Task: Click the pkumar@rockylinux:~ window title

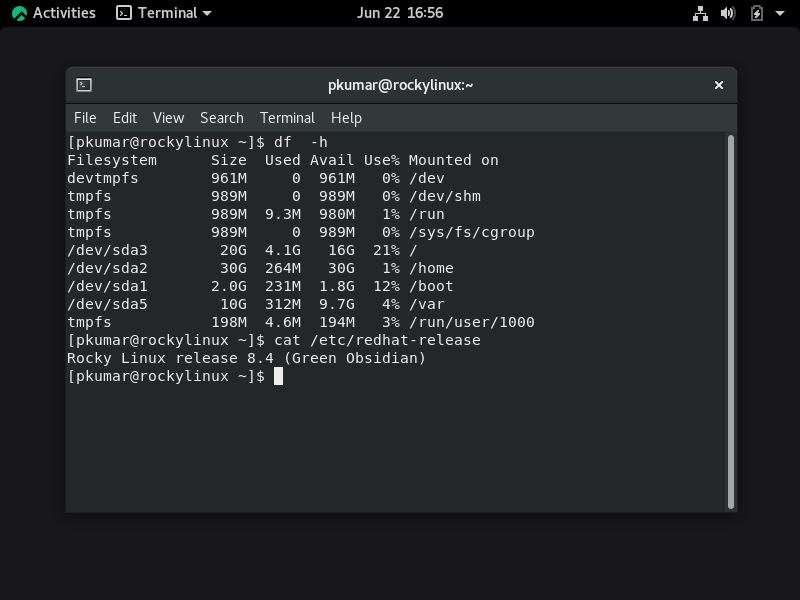Action: click(400, 85)
